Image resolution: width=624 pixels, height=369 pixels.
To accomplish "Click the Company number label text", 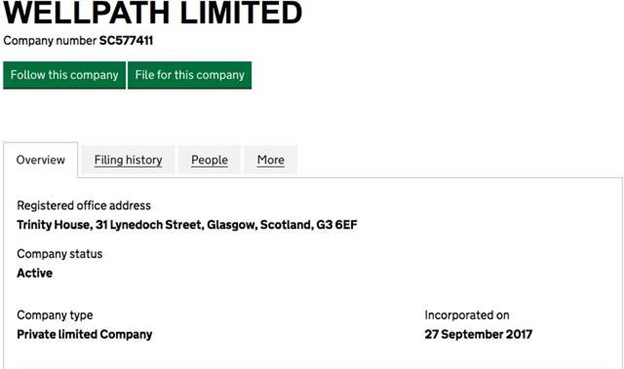I will pos(50,41).
